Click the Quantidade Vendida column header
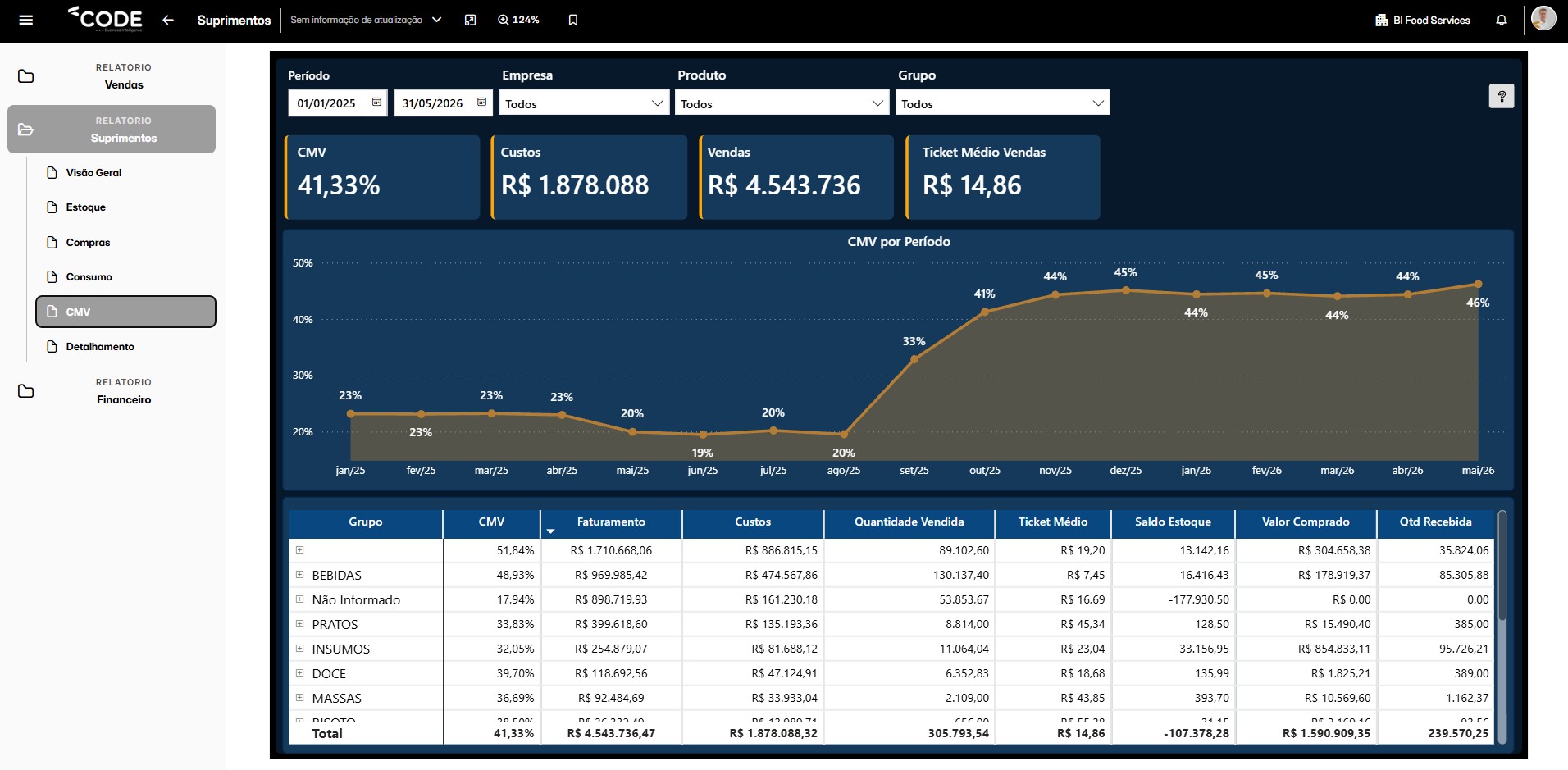Image resolution: width=1568 pixels, height=770 pixels. point(909,522)
